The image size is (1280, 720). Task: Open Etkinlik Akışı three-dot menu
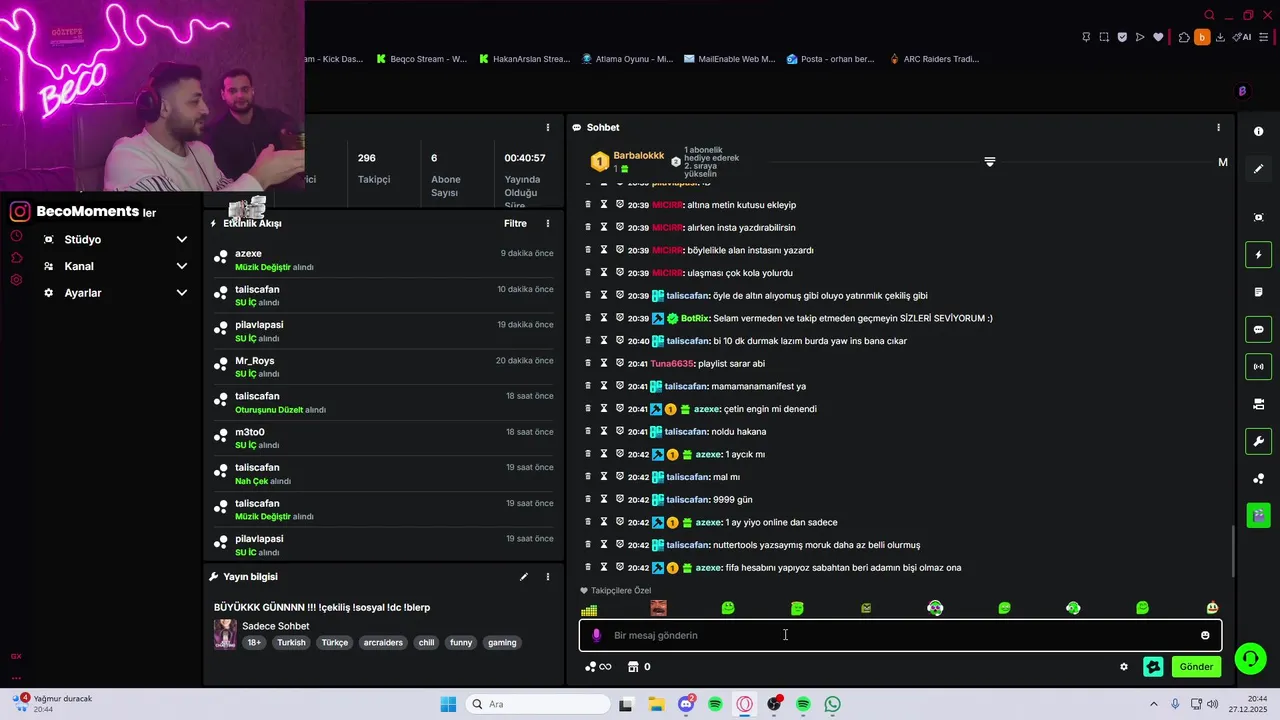[x=548, y=223]
